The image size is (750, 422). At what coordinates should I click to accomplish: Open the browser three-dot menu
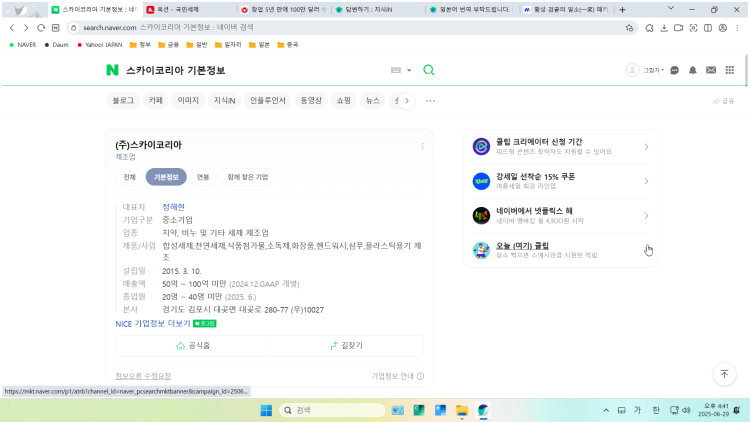pos(737,28)
